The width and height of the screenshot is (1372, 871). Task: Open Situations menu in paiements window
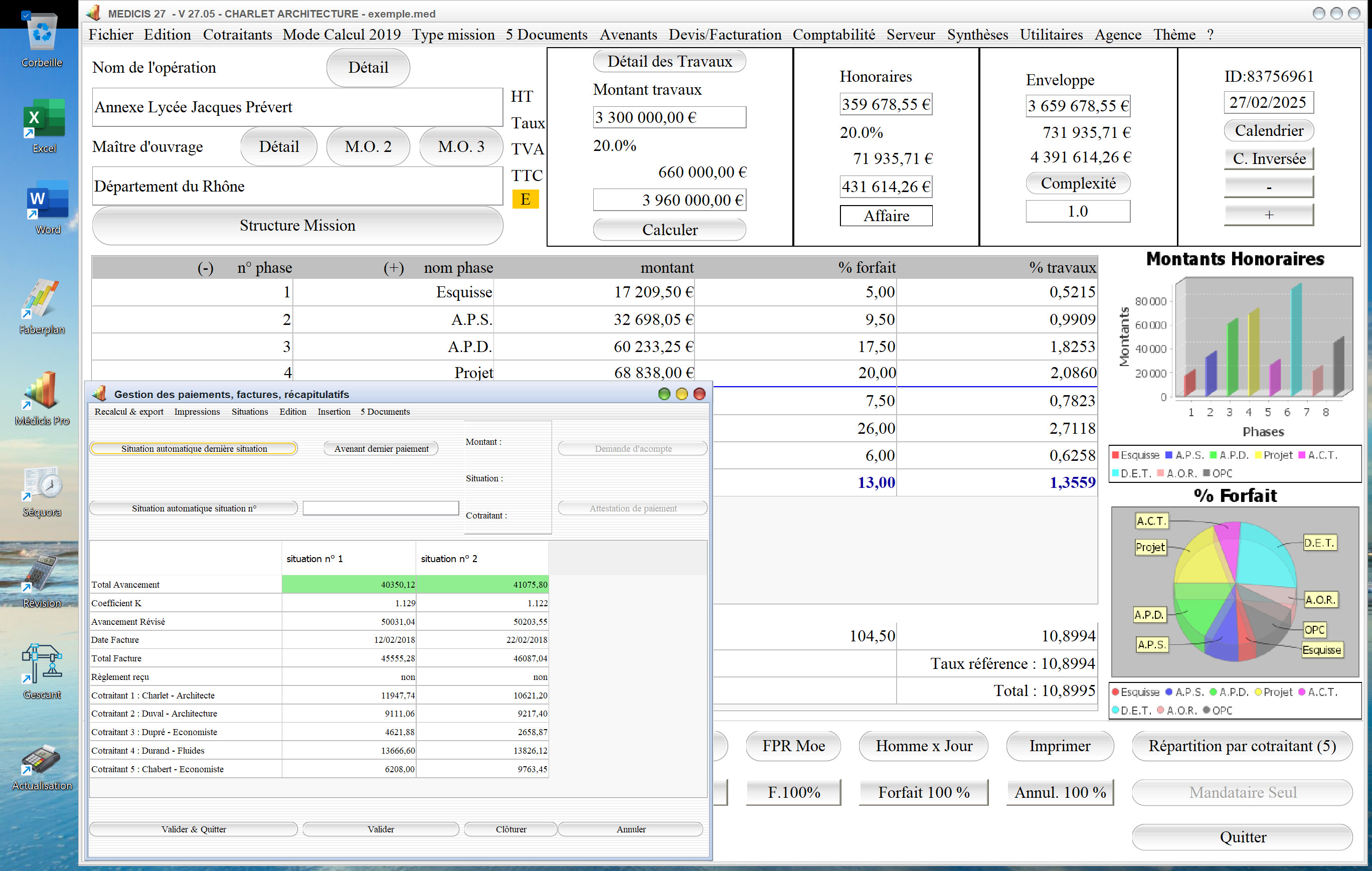pyautogui.click(x=250, y=411)
